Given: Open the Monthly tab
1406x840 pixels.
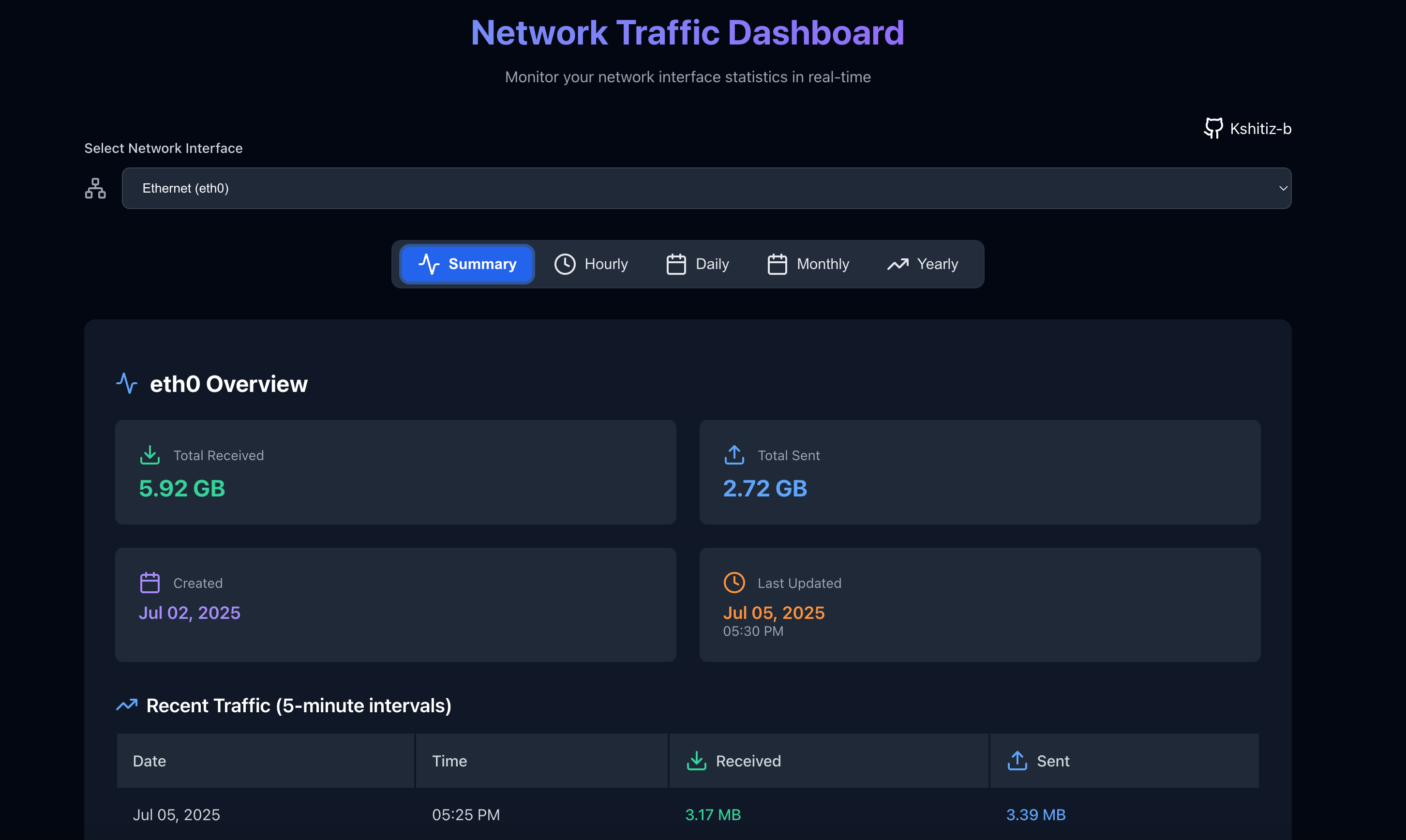Looking at the screenshot, I should tap(808, 264).
